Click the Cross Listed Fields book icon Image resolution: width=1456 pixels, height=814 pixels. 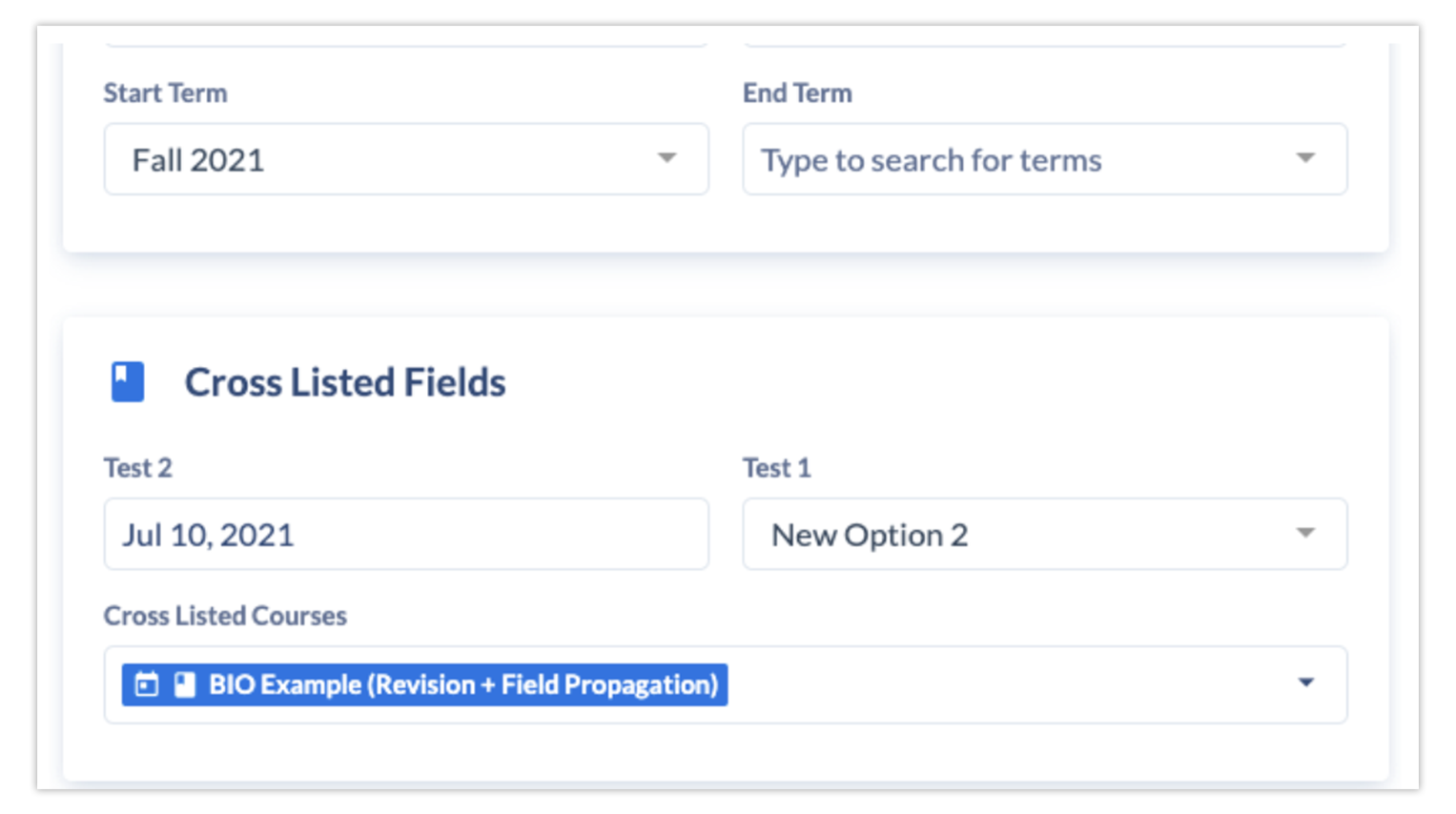click(128, 382)
